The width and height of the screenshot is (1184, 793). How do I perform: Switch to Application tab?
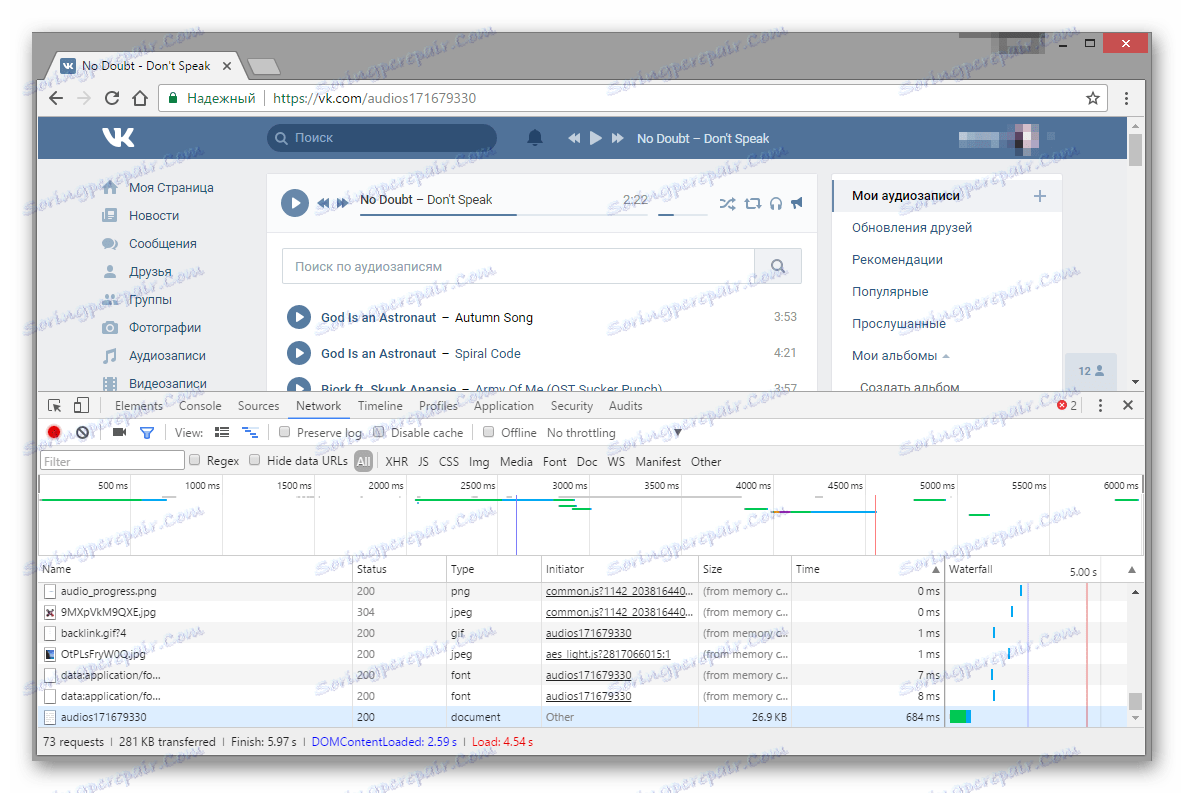pos(504,406)
